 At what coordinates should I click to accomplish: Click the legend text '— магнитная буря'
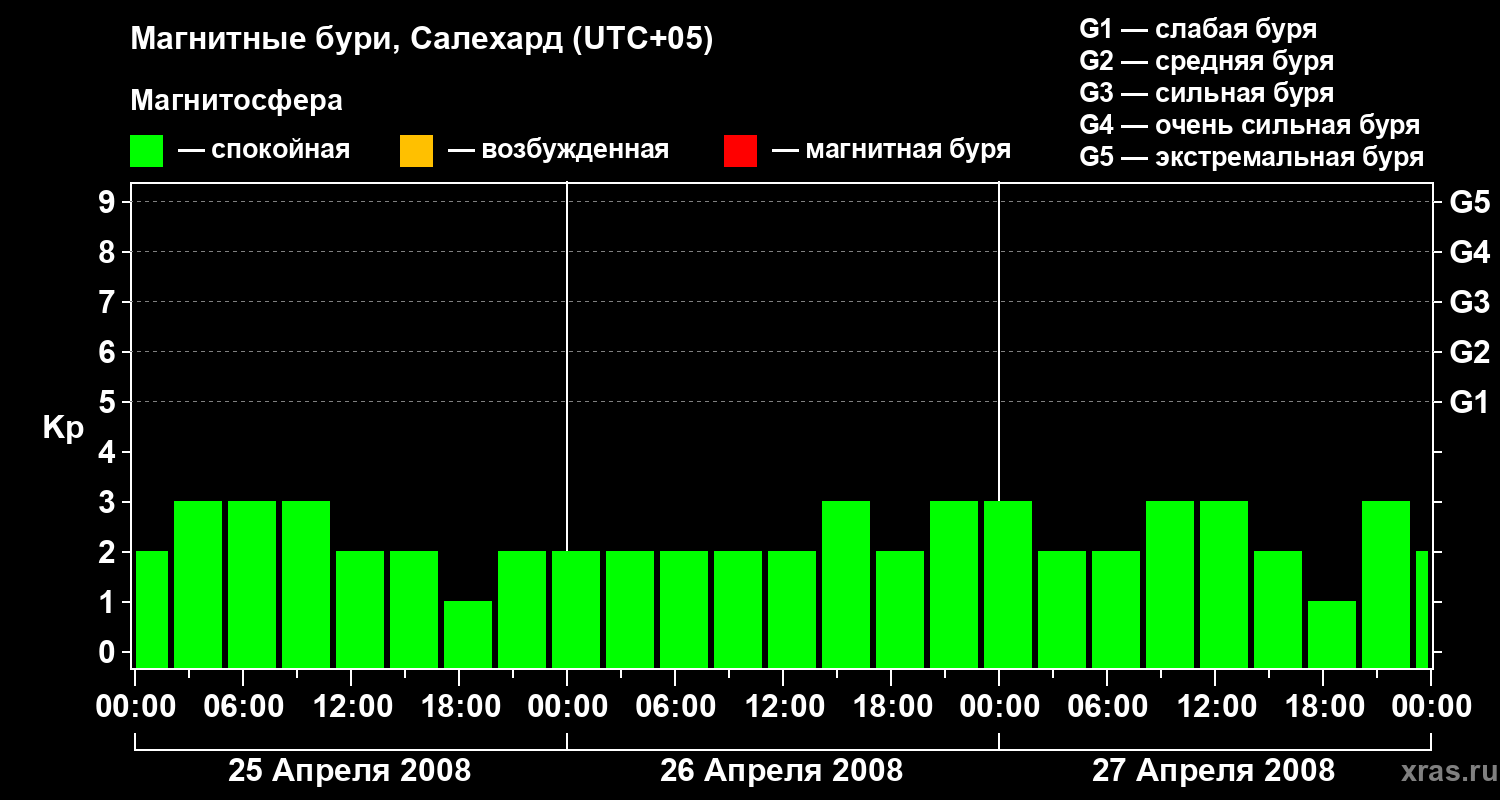(x=891, y=150)
